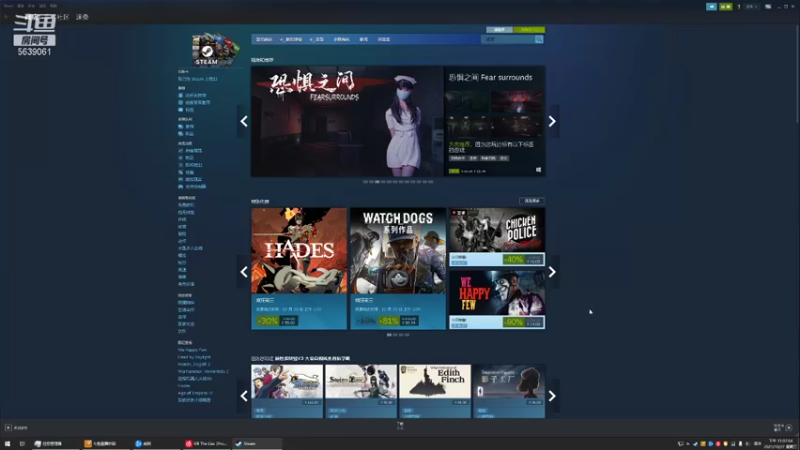Click browse more button beside special offers
Screen dimensions: 800x450
pos(532,201)
